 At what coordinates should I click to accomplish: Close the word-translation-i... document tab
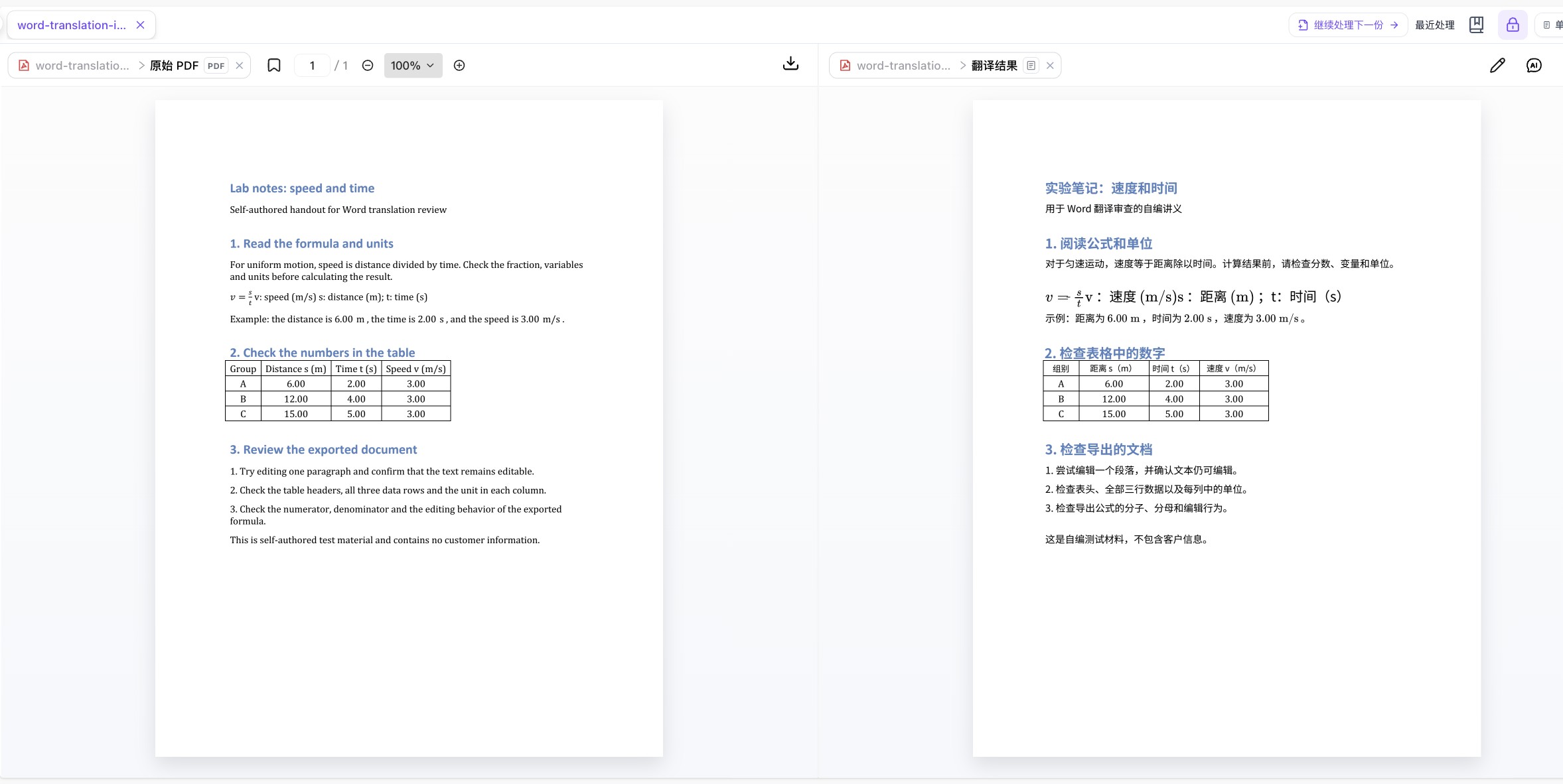tap(140, 25)
